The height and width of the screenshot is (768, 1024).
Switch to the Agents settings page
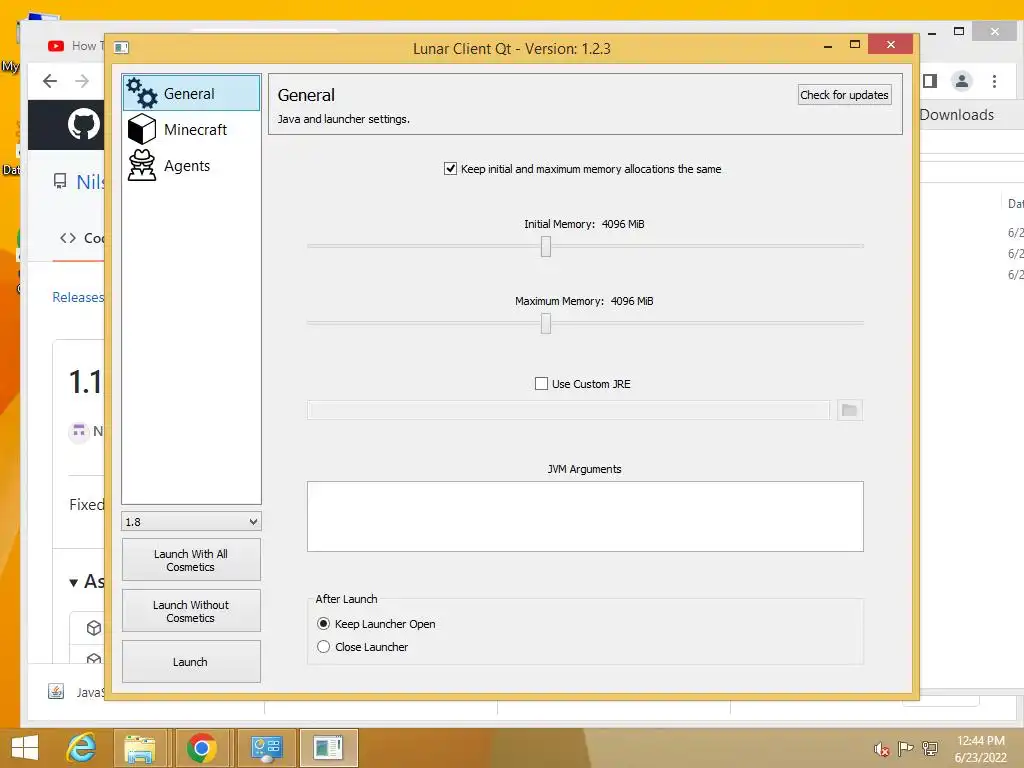[191, 165]
